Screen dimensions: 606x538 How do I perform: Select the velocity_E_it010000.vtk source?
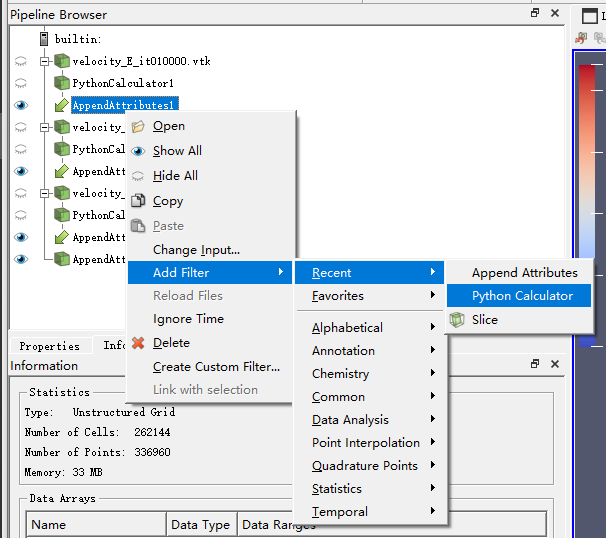pos(141,61)
